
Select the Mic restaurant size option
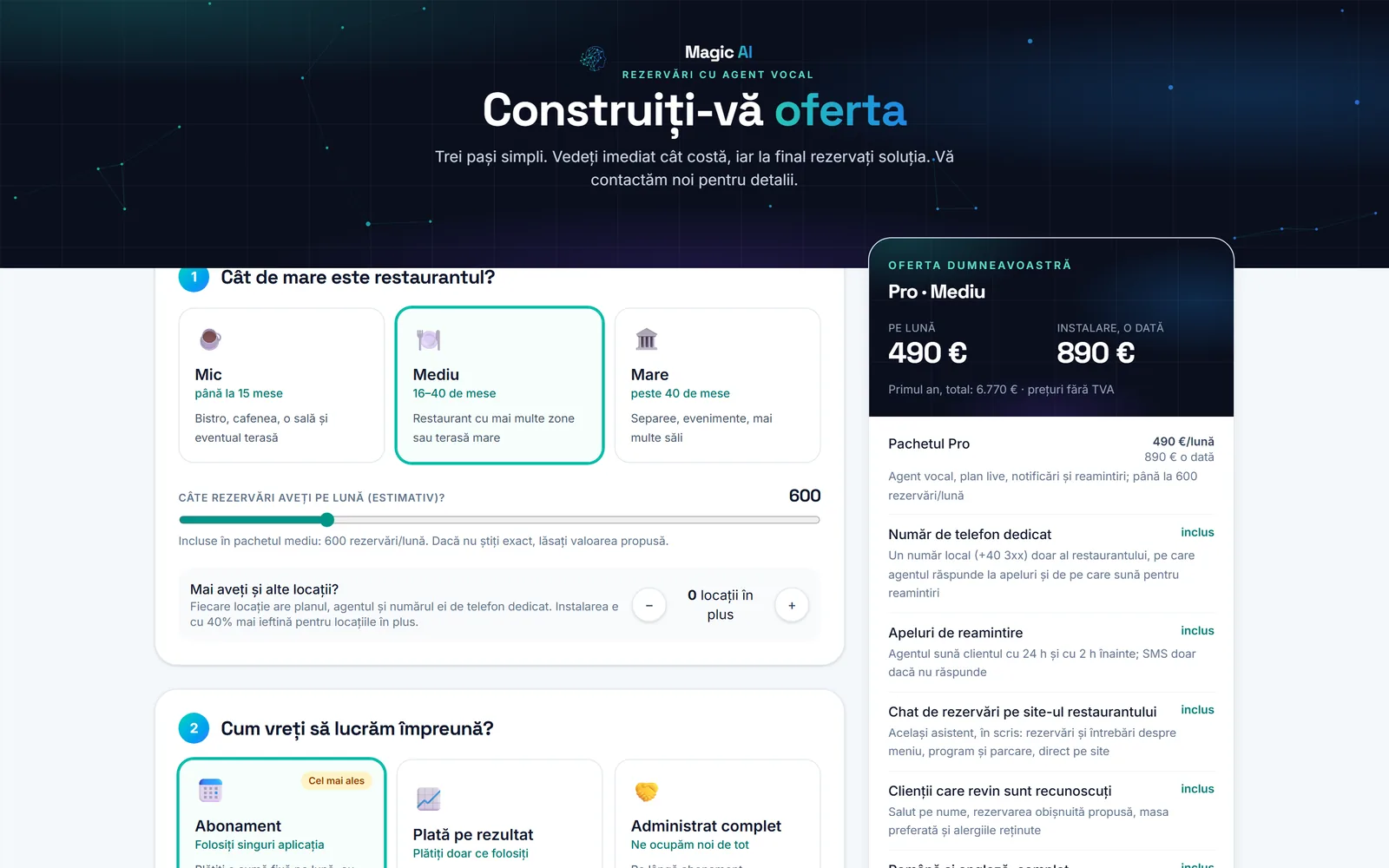point(281,385)
